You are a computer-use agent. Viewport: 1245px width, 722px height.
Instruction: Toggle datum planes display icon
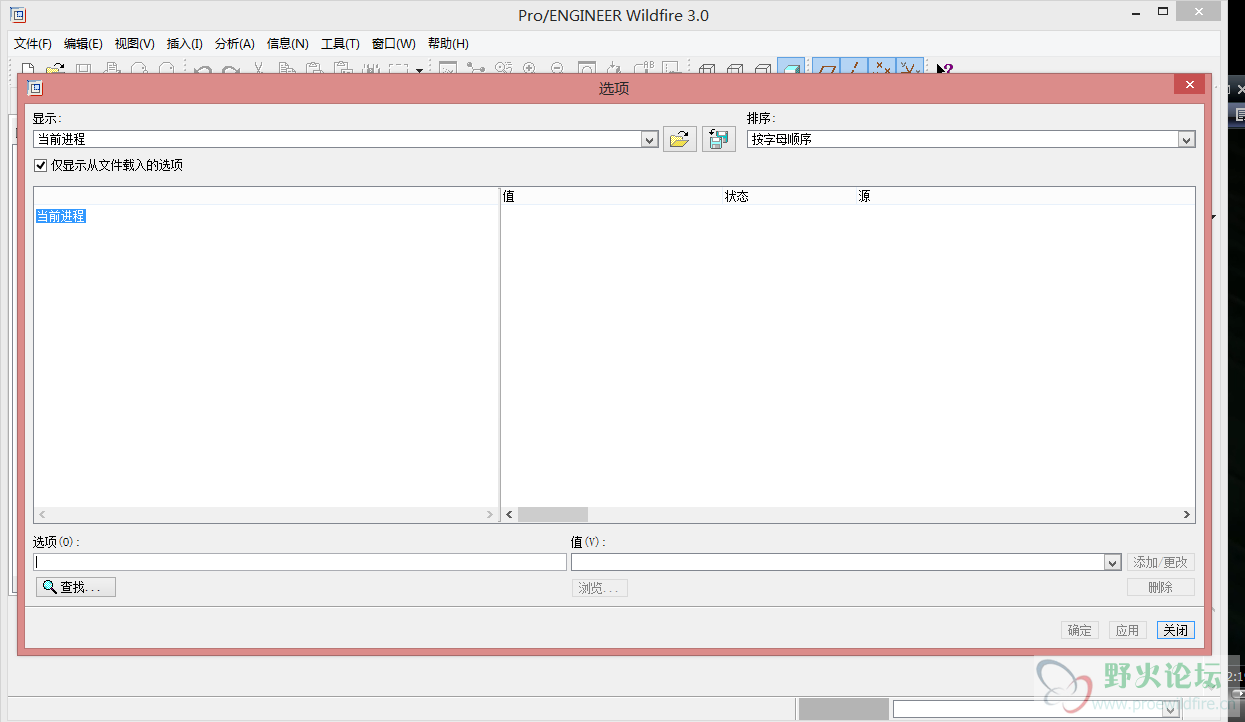pos(826,67)
